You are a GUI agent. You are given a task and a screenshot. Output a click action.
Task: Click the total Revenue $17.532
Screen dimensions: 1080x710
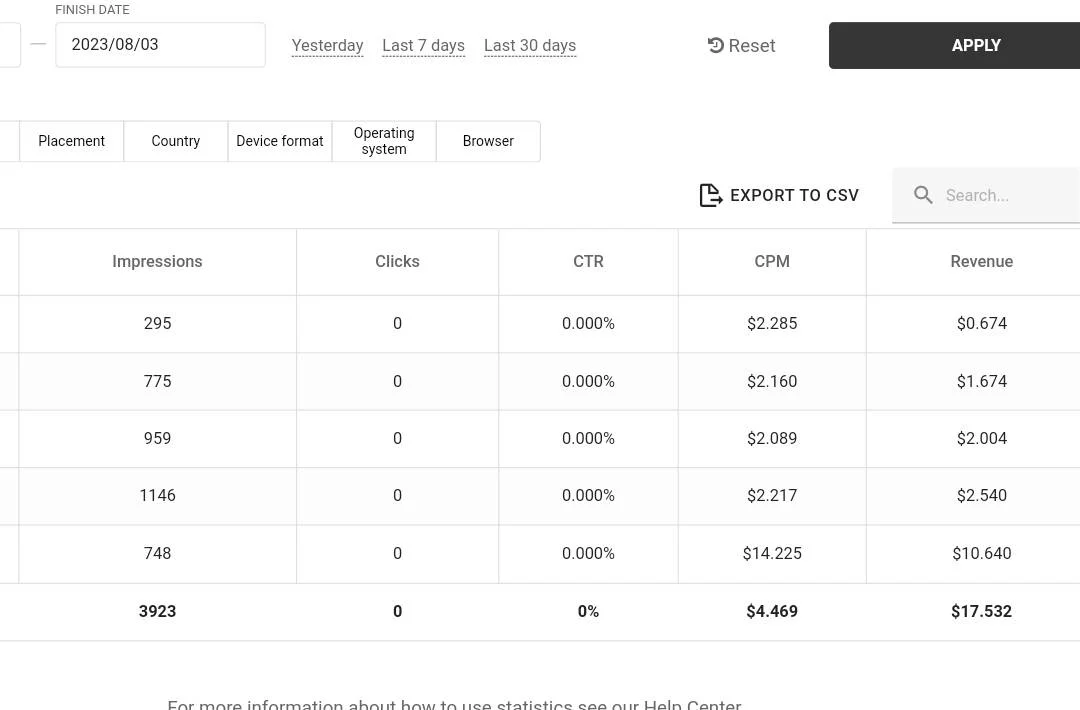point(982,612)
